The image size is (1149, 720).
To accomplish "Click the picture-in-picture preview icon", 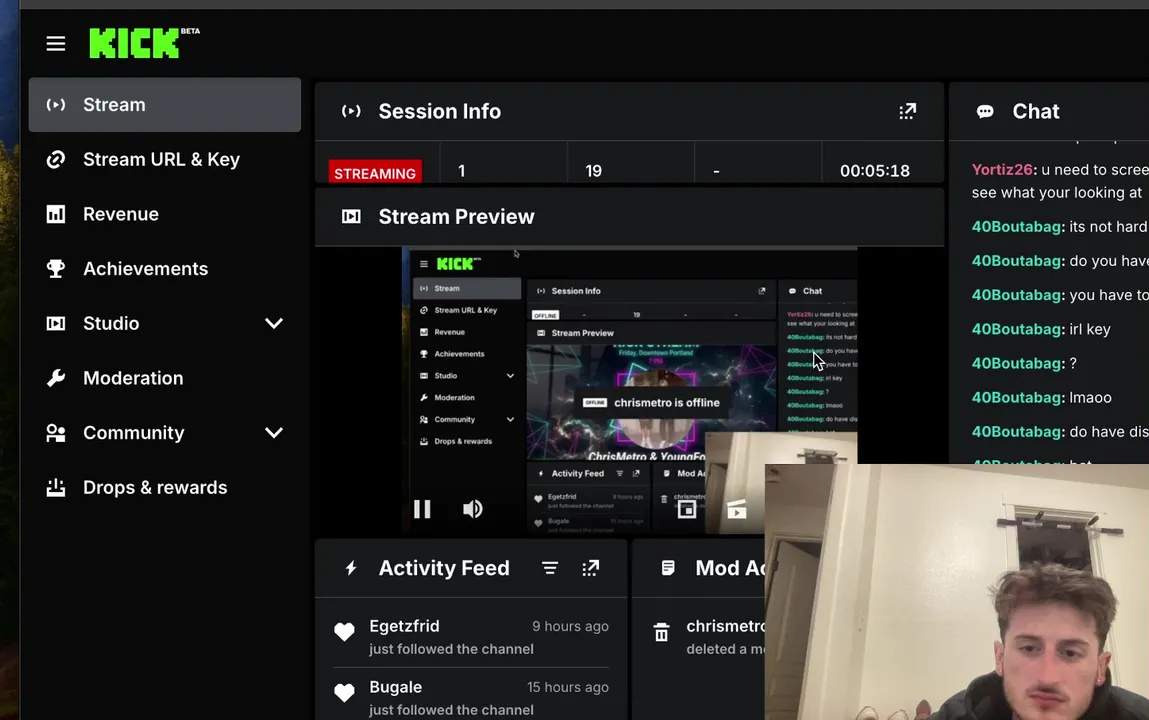I will 687,509.
